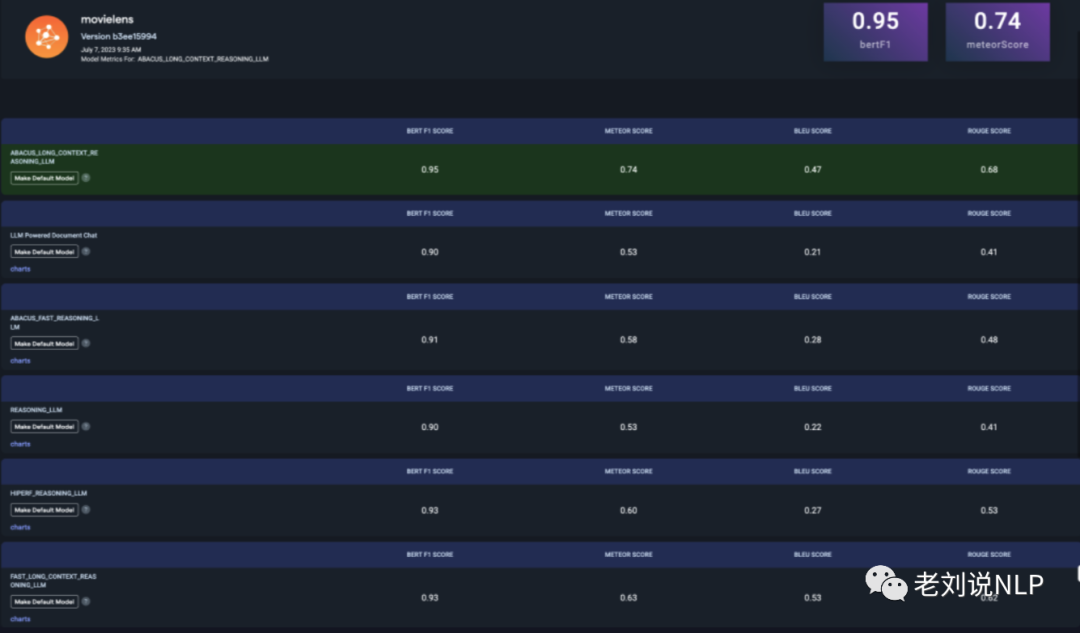Click the LLM Powered Document Chat model name
This screenshot has width=1080, height=633.
(54, 235)
